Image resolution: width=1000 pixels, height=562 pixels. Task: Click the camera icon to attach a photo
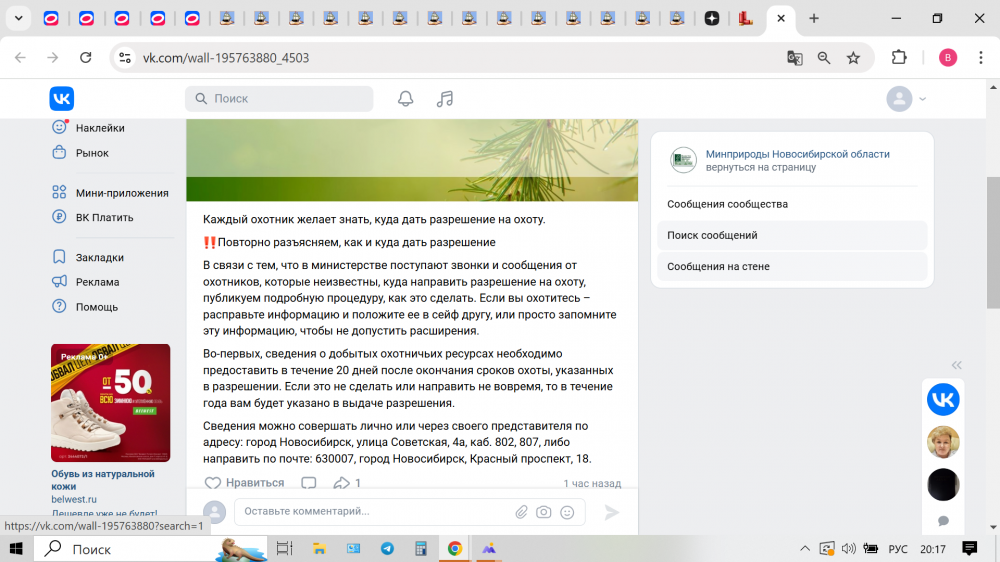(x=543, y=512)
